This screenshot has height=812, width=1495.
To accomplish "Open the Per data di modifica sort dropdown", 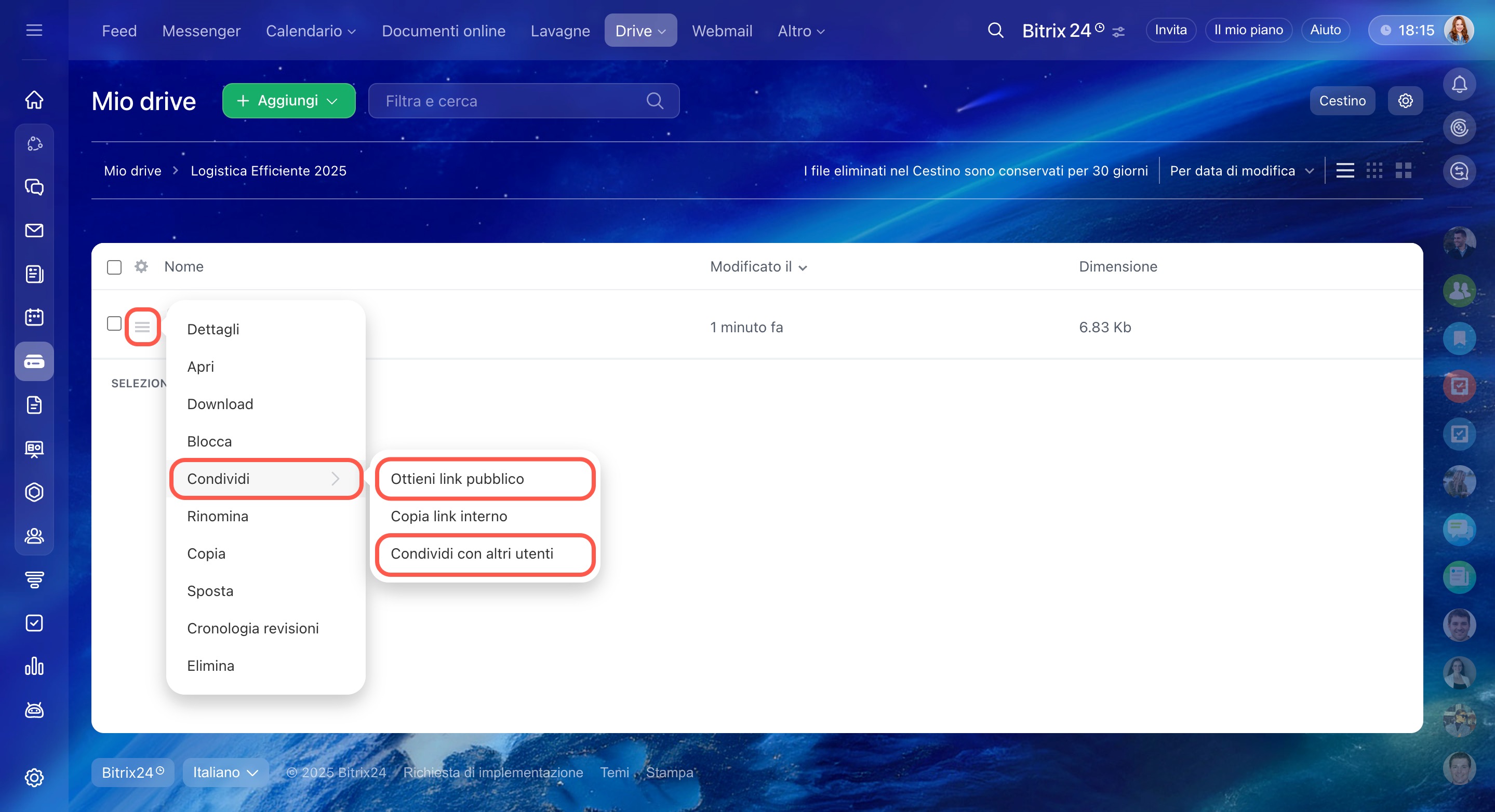I will [1241, 170].
